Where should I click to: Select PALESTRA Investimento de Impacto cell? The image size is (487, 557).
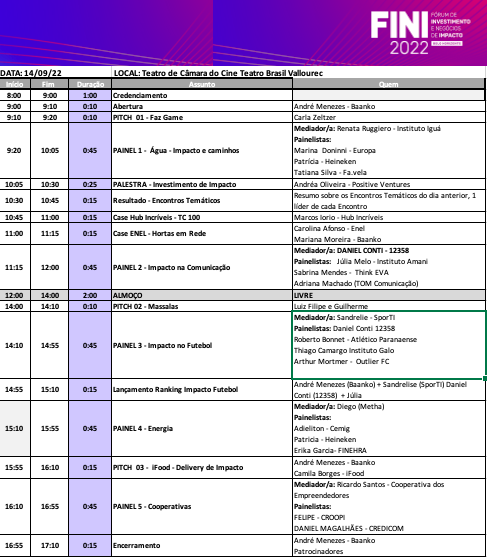pyautogui.click(x=202, y=184)
